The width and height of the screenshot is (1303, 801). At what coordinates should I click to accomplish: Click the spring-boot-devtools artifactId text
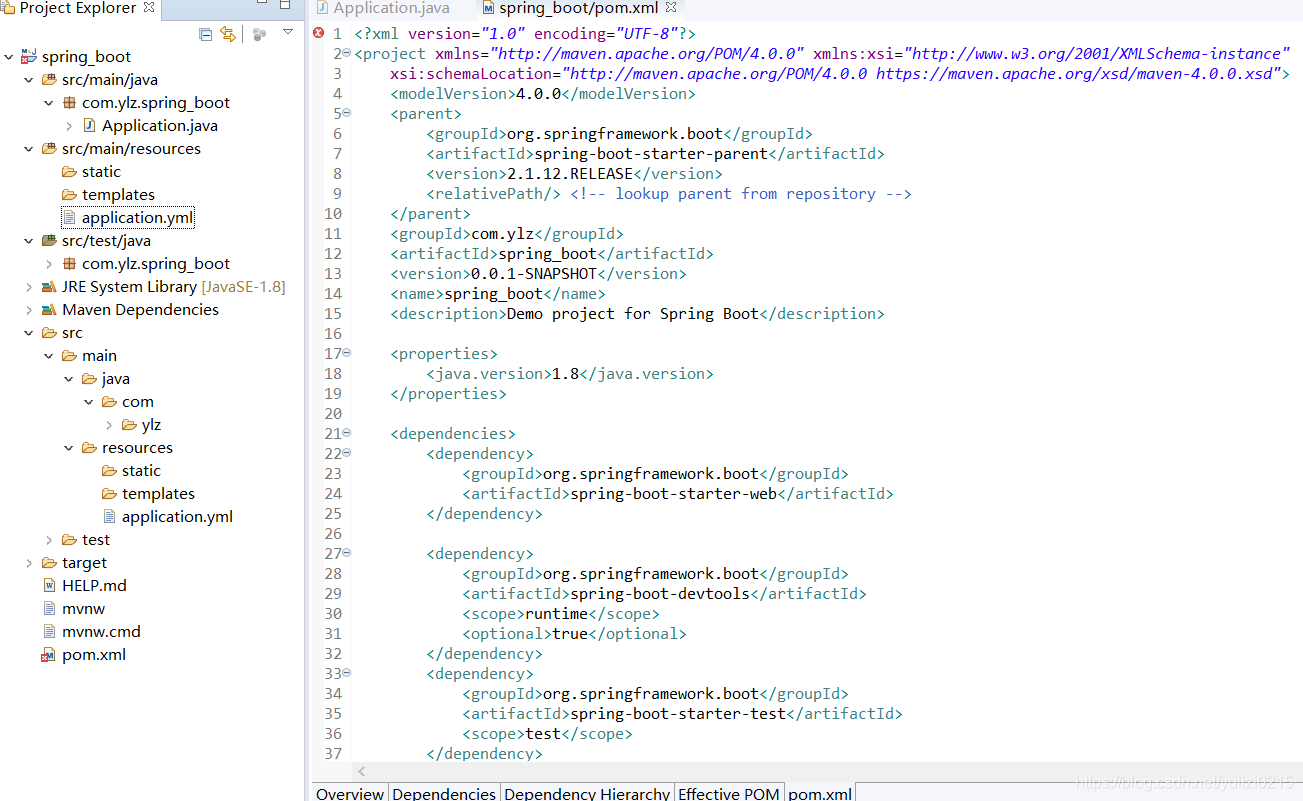pos(660,593)
